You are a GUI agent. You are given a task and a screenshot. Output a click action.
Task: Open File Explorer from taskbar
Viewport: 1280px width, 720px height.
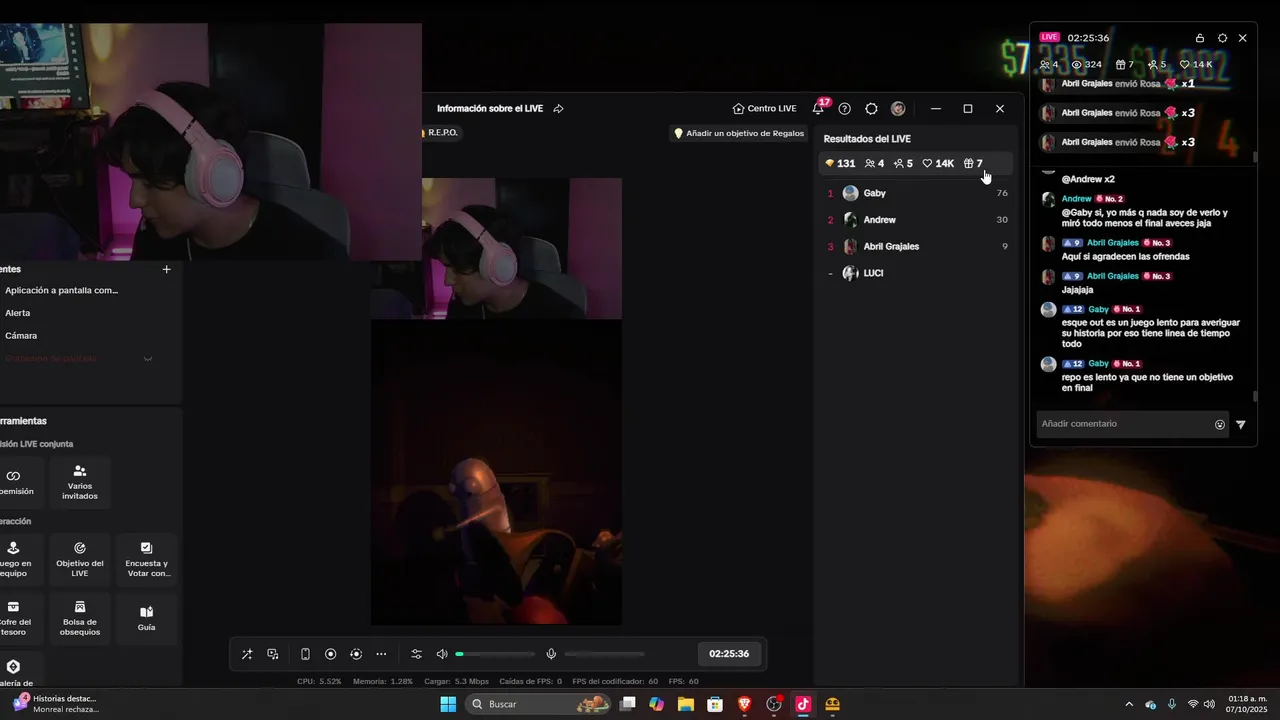(686, 704)
